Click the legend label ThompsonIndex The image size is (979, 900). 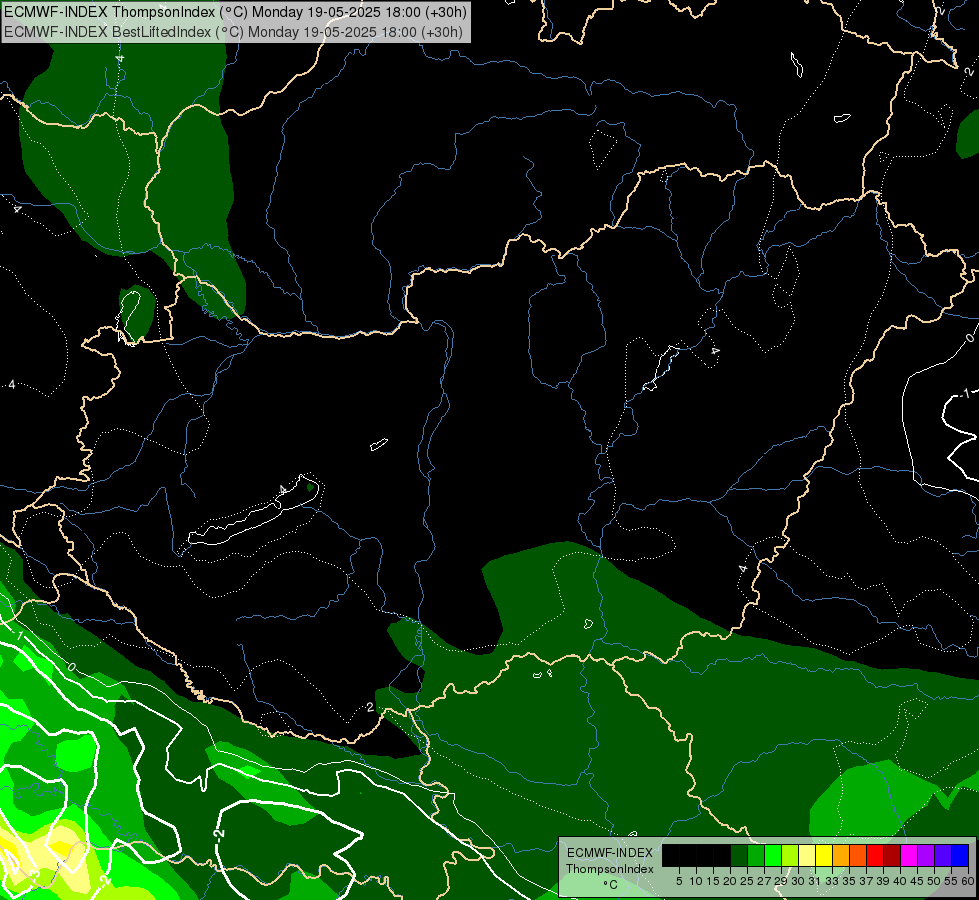610,869
